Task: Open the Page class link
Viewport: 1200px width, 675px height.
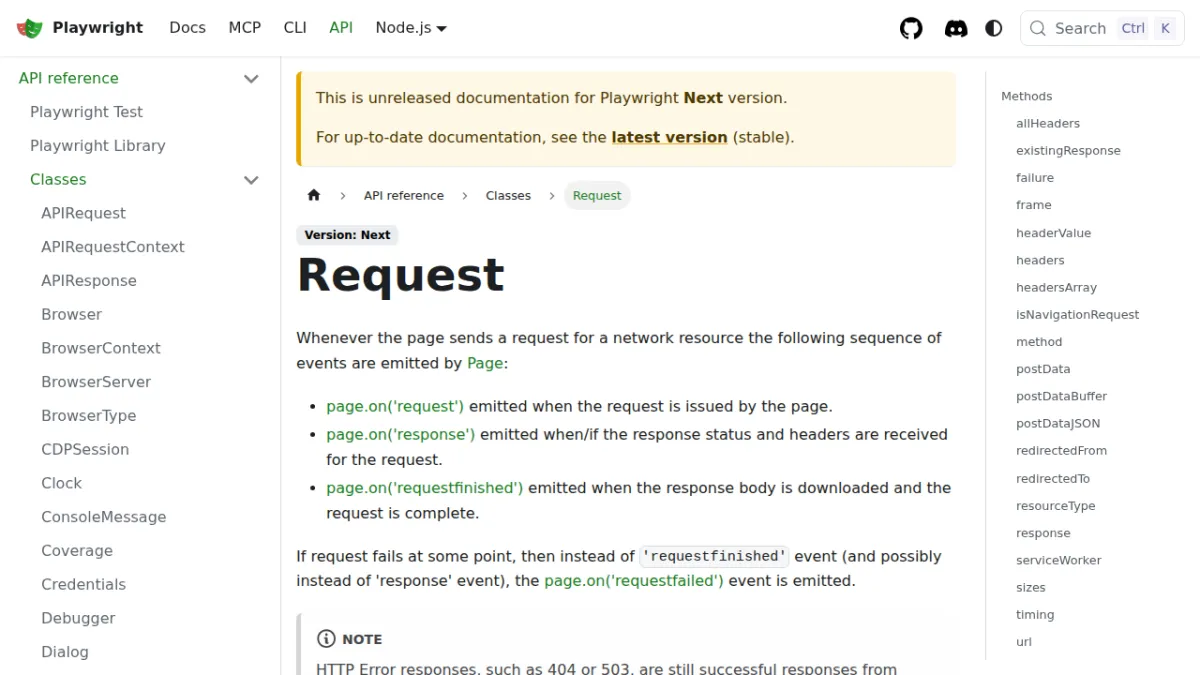Action: click(x=485, y=363)
